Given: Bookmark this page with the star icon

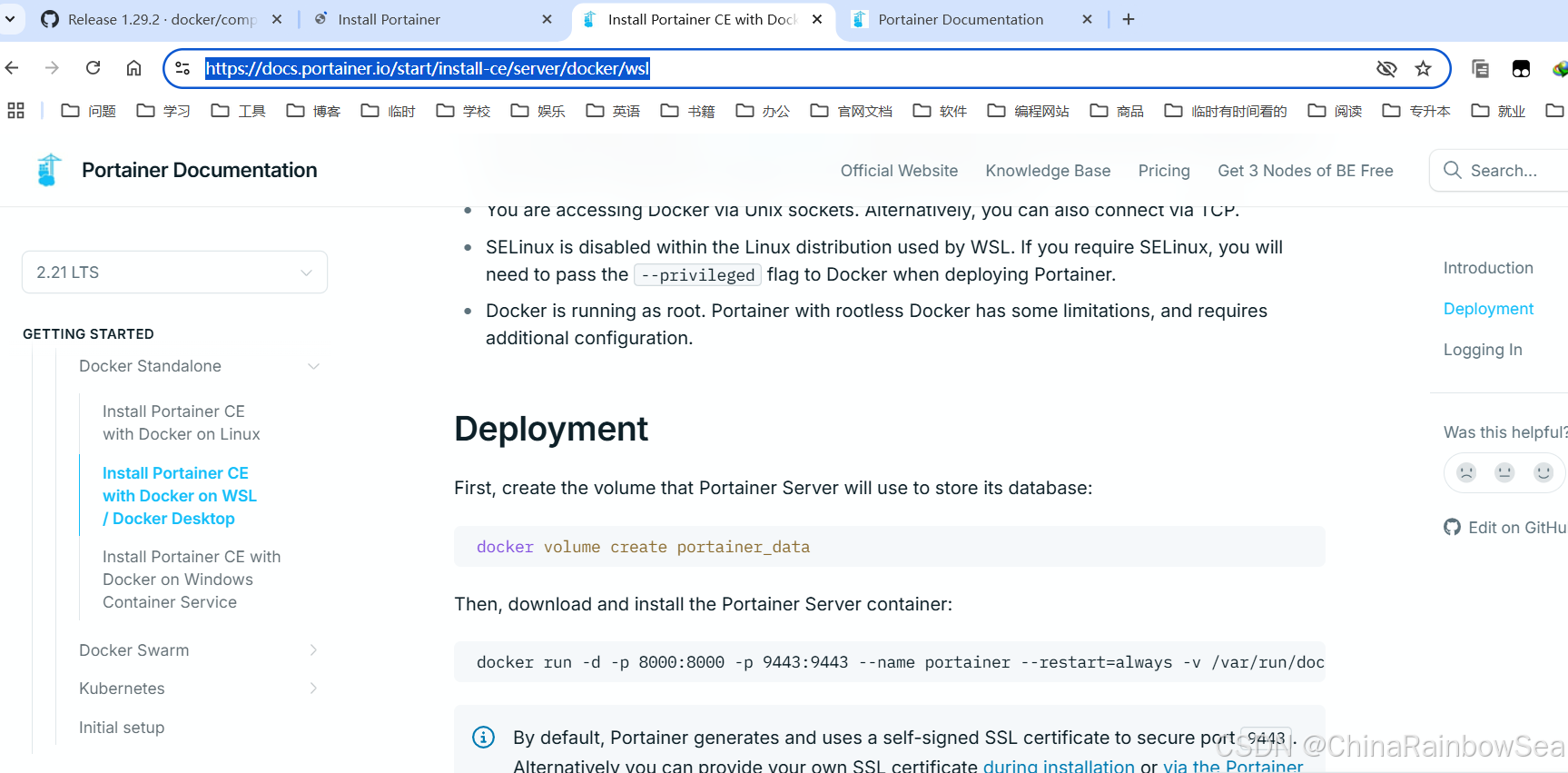Looking at the screenshot, I should (1423, 68).
